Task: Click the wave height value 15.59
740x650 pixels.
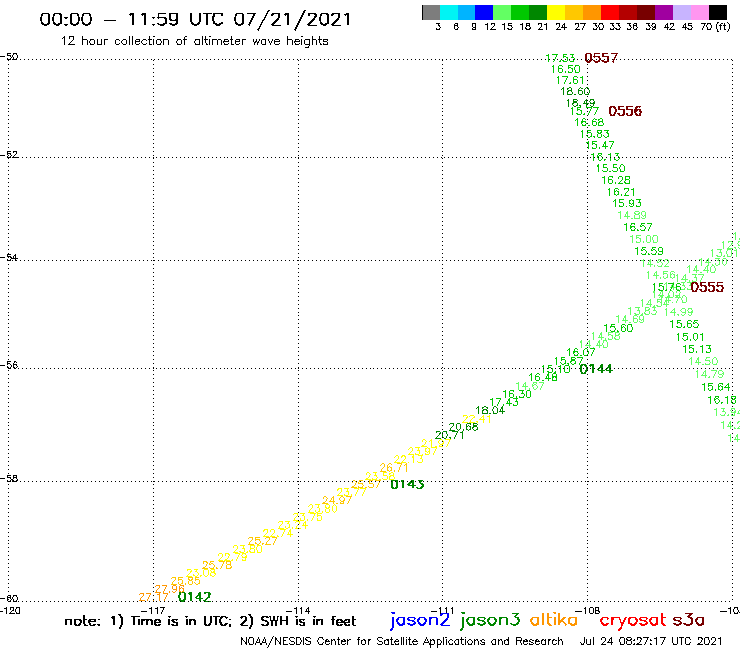Action: click(x=648, y=252)
